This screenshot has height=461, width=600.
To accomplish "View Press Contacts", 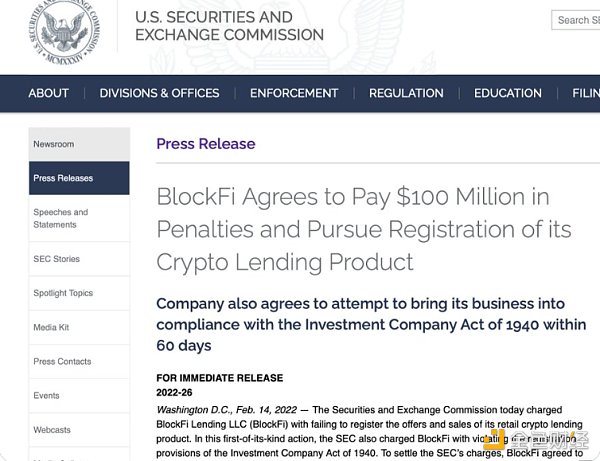I will click(79, 362).
